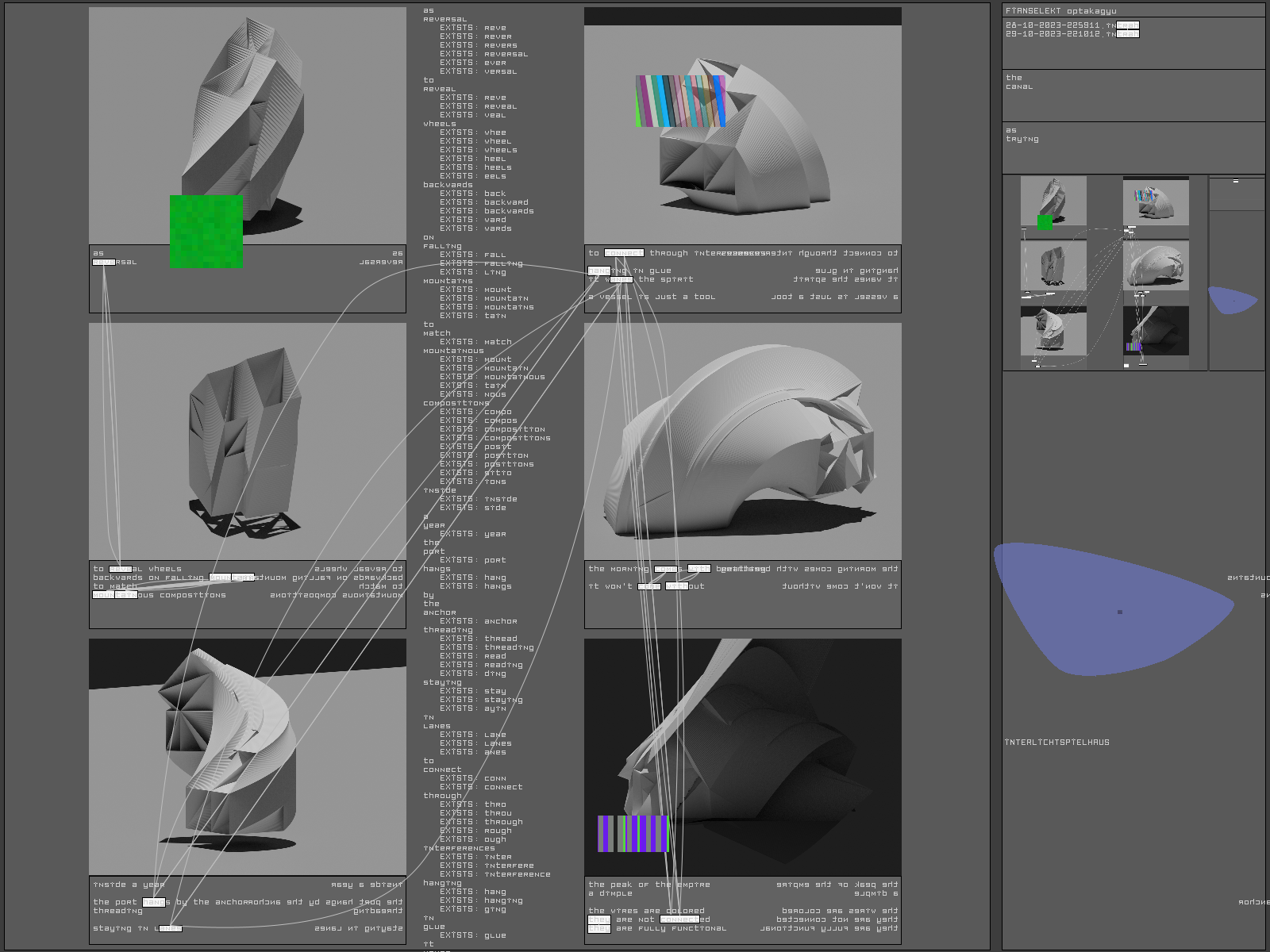This screenshot has width=1270, height=952.
Task: Click the 'compositions' heading in the word list
Action: pos(456,403)
